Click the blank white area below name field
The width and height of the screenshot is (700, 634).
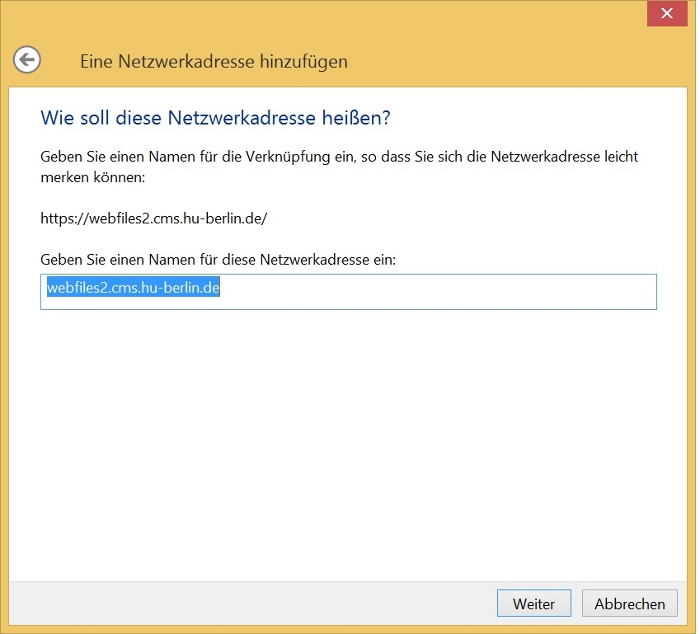348,440
